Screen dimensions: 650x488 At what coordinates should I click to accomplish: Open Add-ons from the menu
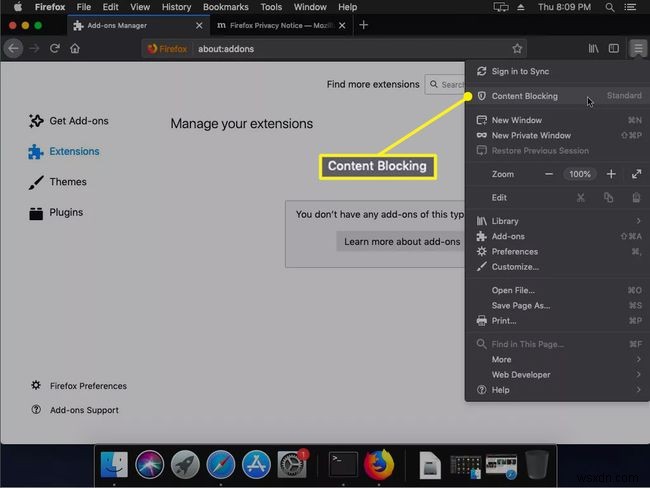coord(557,236)
